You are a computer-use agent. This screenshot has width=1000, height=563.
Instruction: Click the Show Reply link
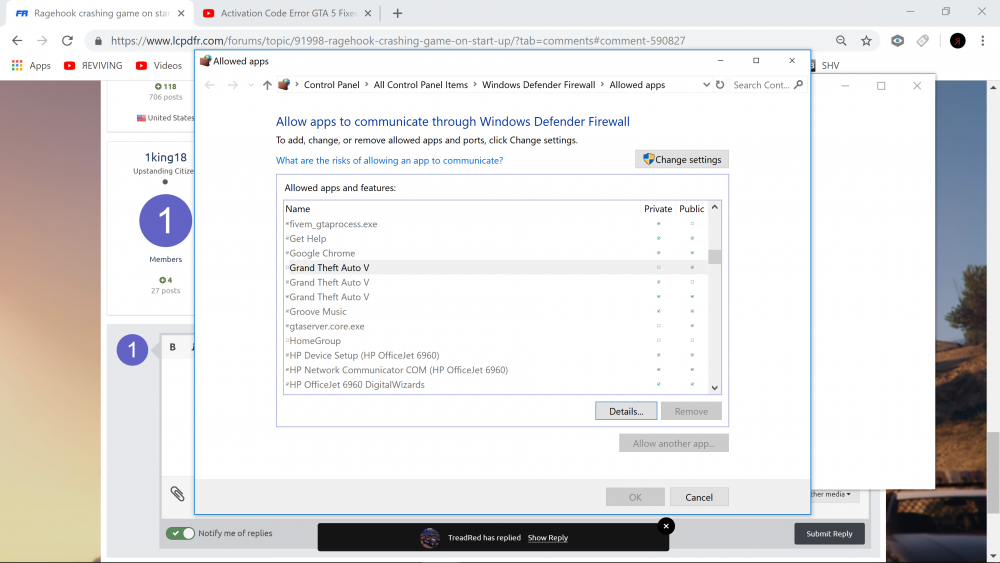(548, 537)
